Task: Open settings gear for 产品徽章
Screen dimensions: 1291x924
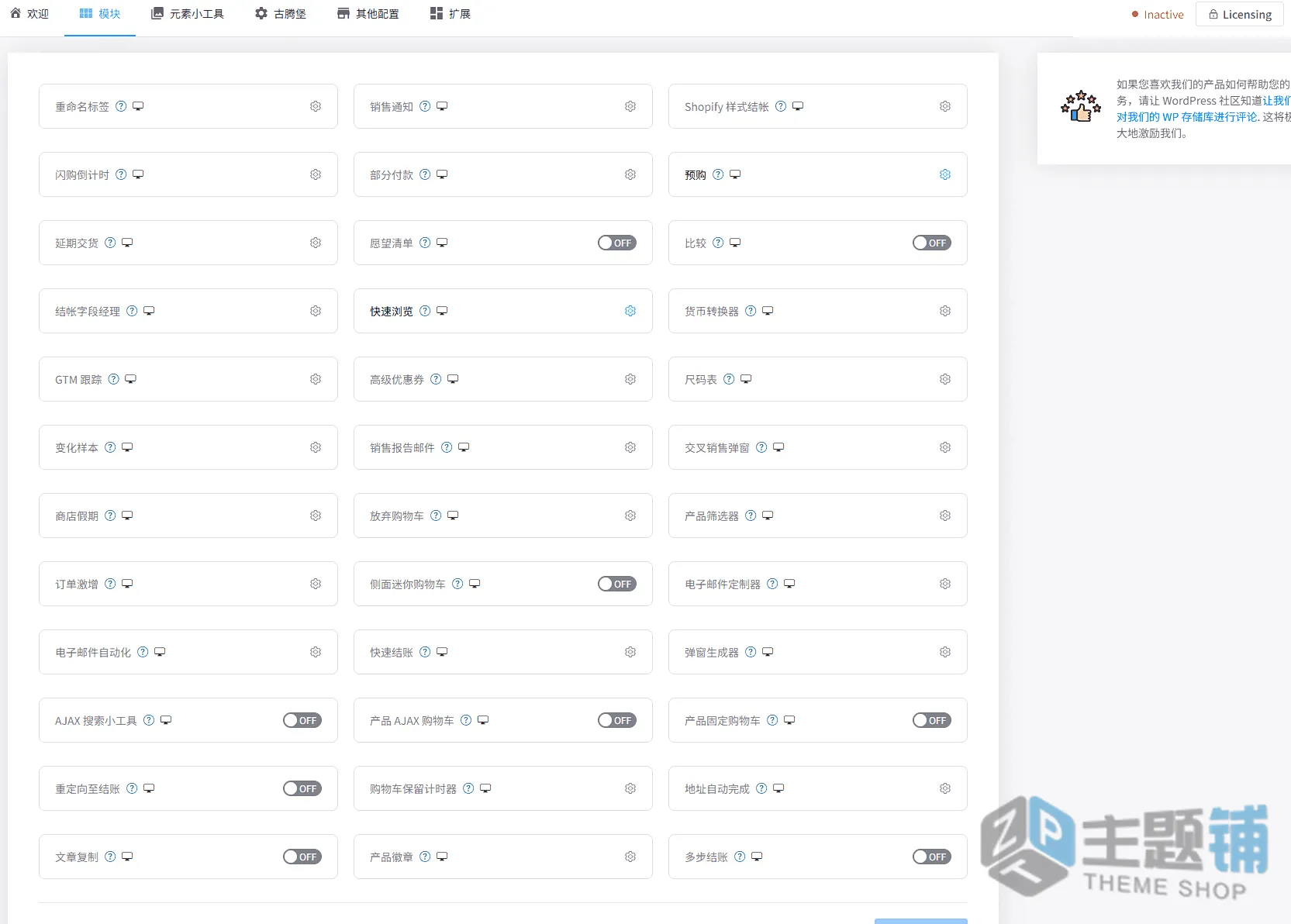Action: tap(630, 857)
